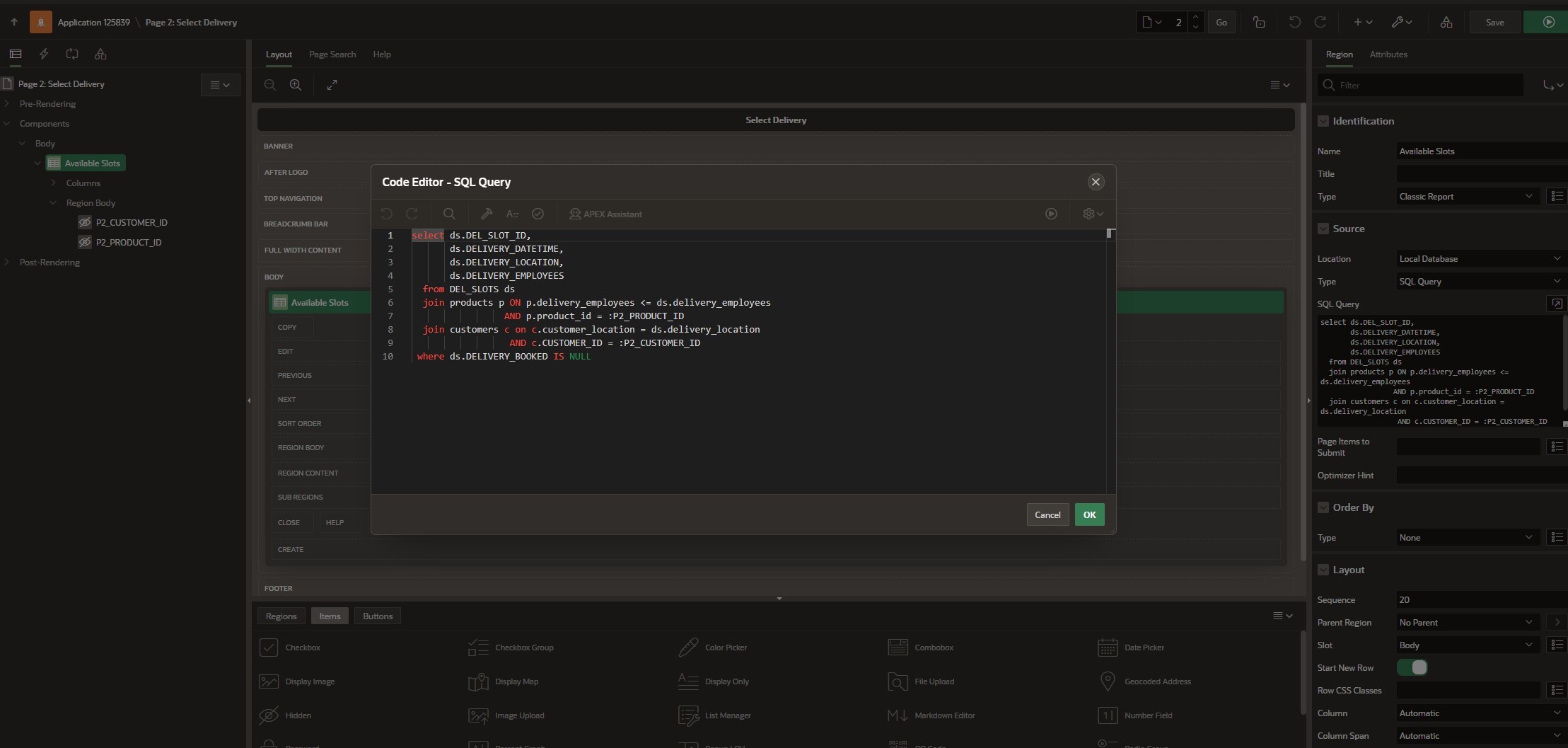
Task: Close the Code Editor dialog
Action: point(1096,182)
